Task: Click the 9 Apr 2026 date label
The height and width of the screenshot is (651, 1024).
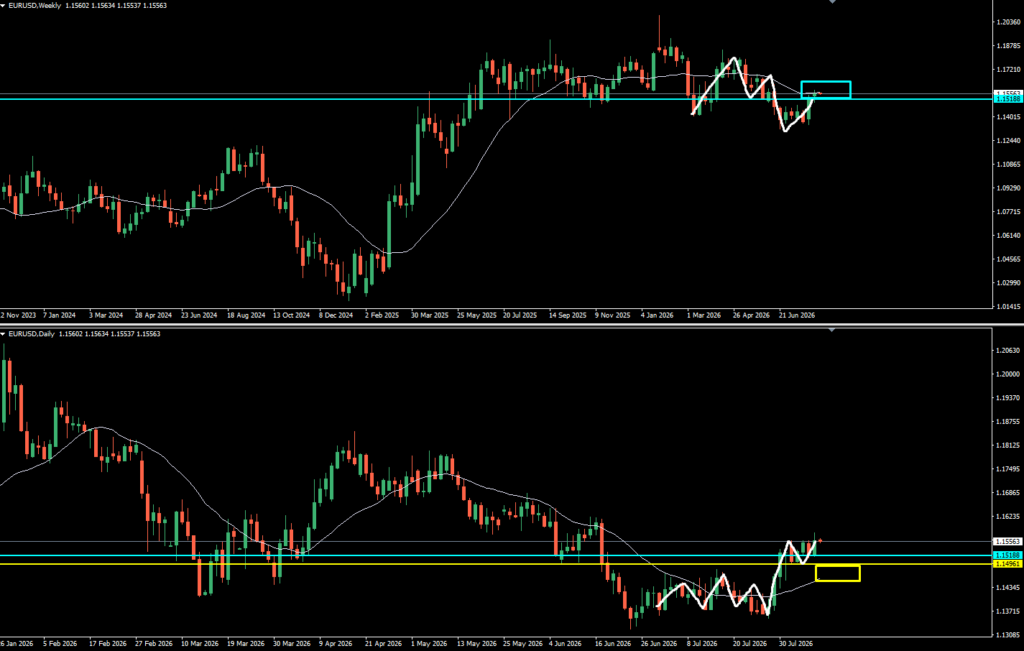Action: (x=337, y=643)
